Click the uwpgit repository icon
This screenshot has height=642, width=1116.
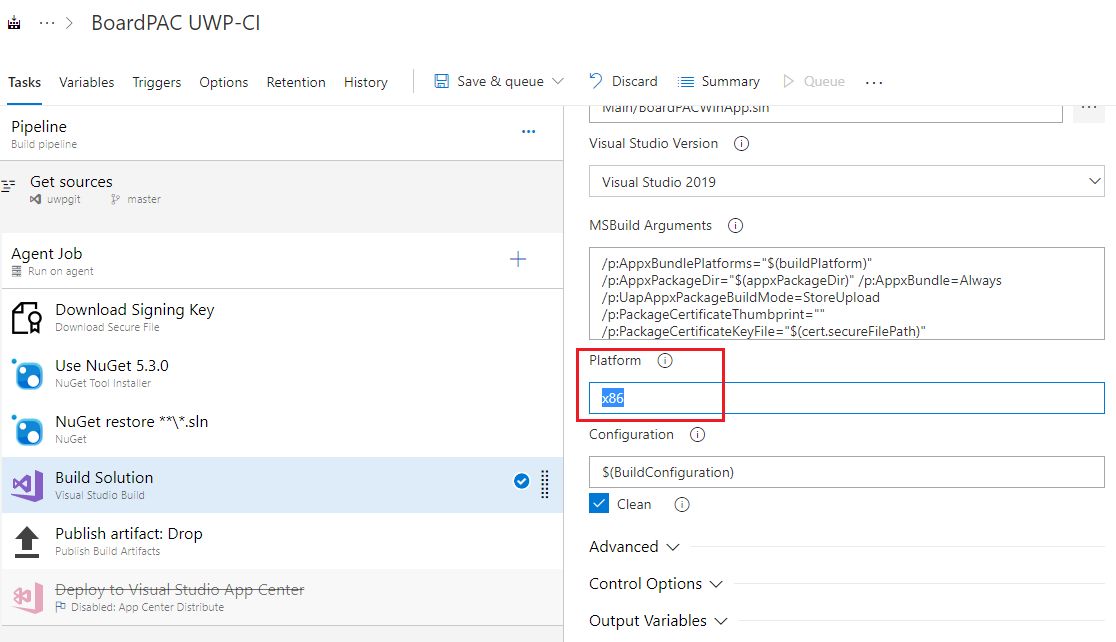point(35,199)
